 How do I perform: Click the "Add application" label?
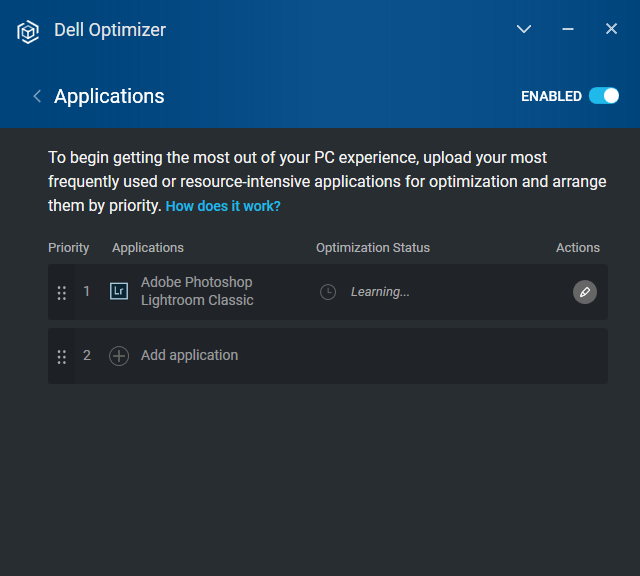189,355
